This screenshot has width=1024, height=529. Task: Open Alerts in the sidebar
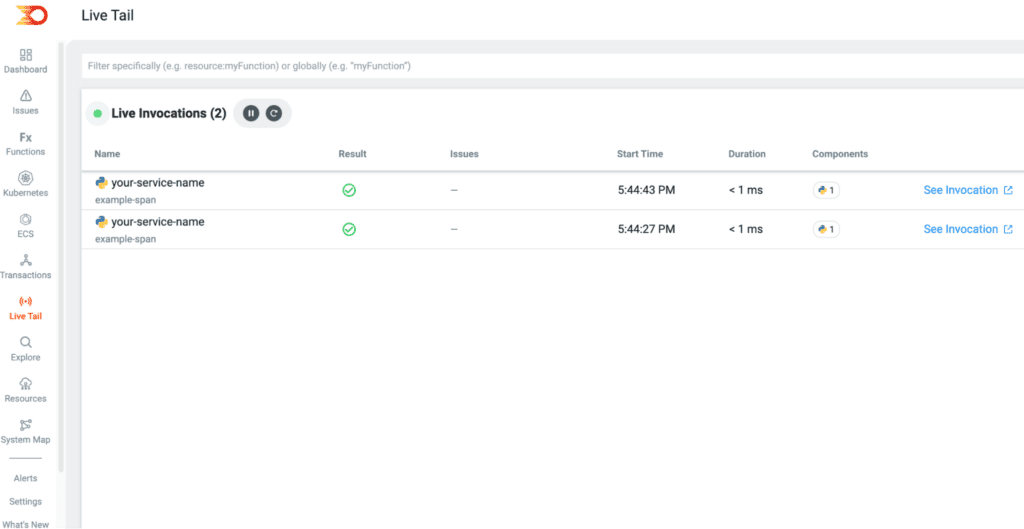pyautogui.click(x=25, y=478)
